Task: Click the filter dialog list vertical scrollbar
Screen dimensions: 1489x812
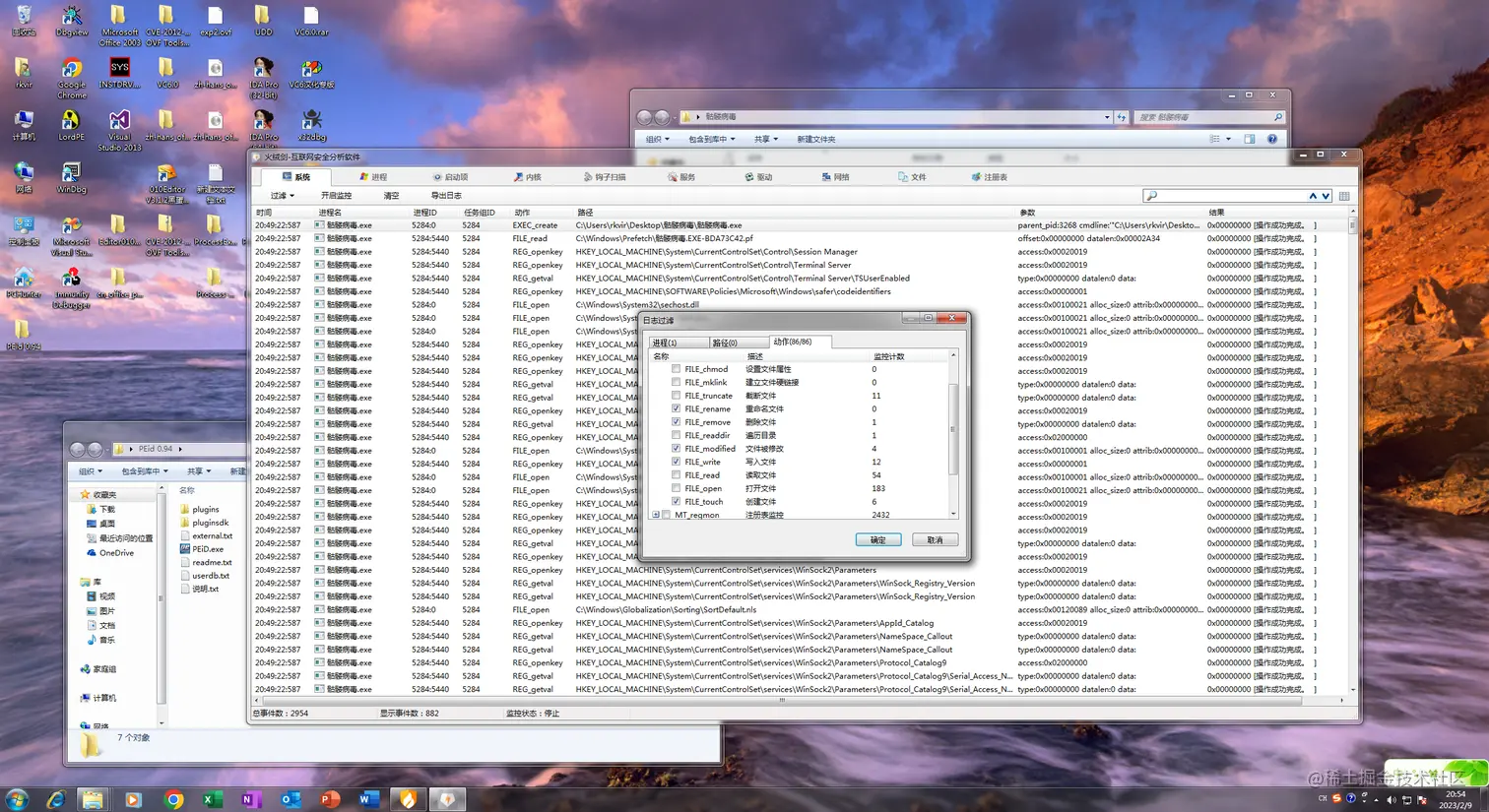Action: 952,433
